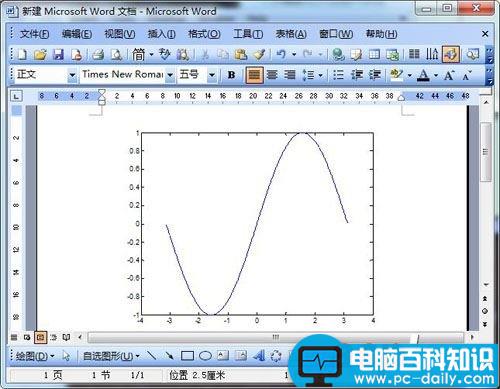Close the document with menu bar X

pos(485,34)
